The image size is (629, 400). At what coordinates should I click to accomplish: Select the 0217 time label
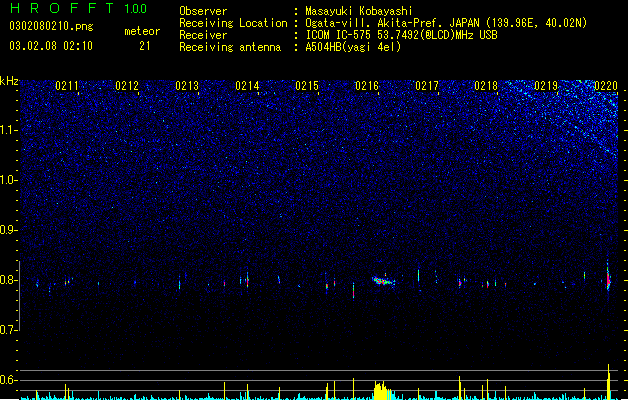[427, 86]
